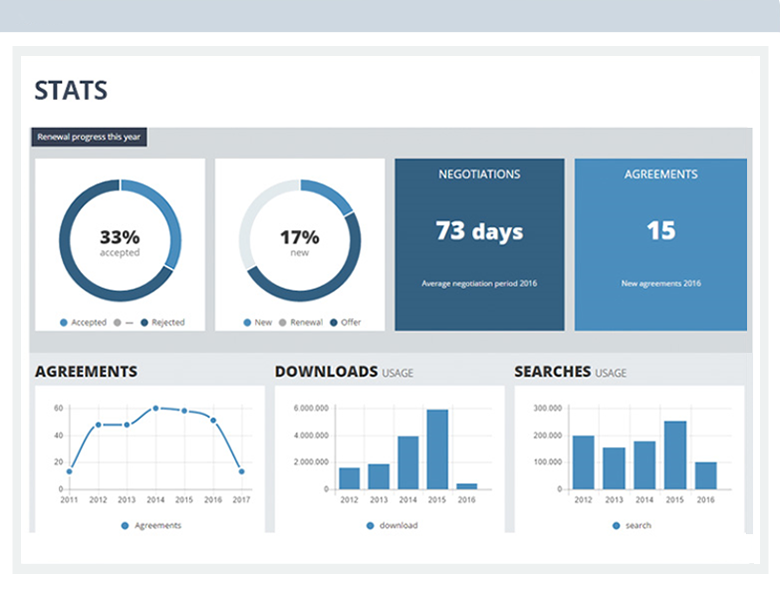Click the SEARCHES USAGE heading
Screen dimensions: 780x598
point(570,372)
